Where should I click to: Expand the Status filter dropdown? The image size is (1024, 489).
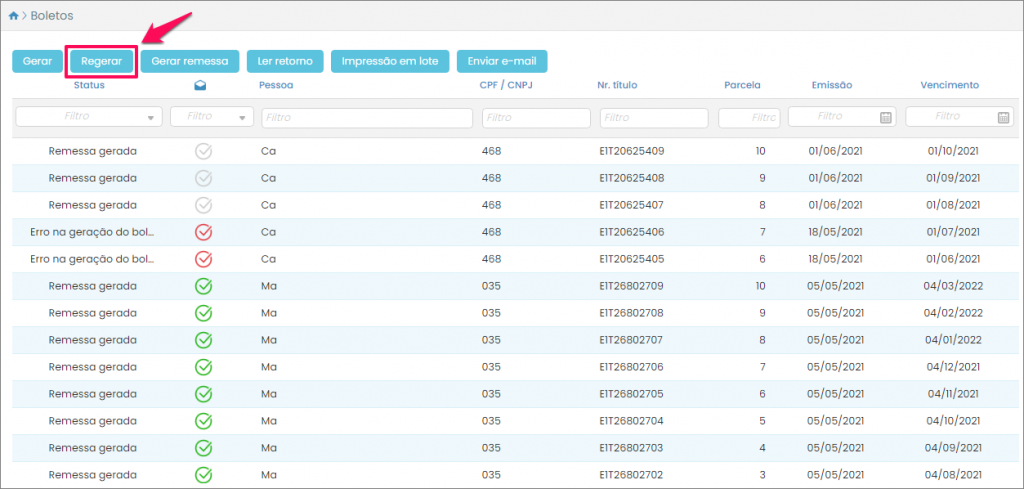click(151, 118)
